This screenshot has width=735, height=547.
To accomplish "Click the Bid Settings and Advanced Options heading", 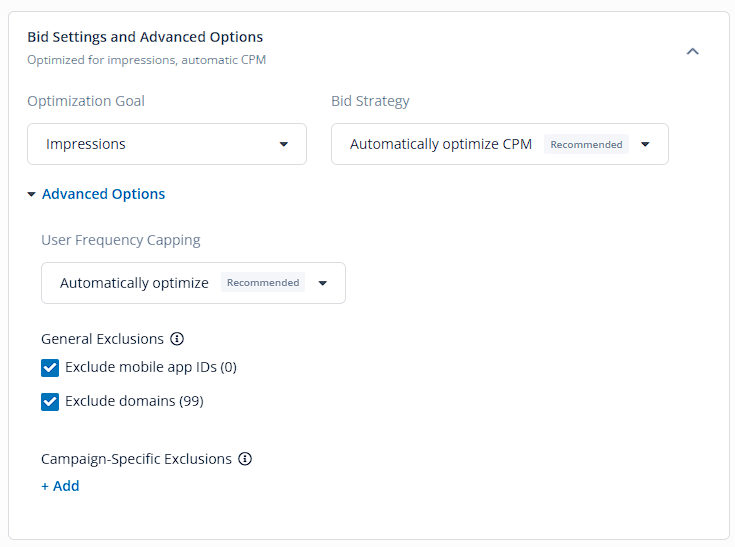I will pos(145,37).
